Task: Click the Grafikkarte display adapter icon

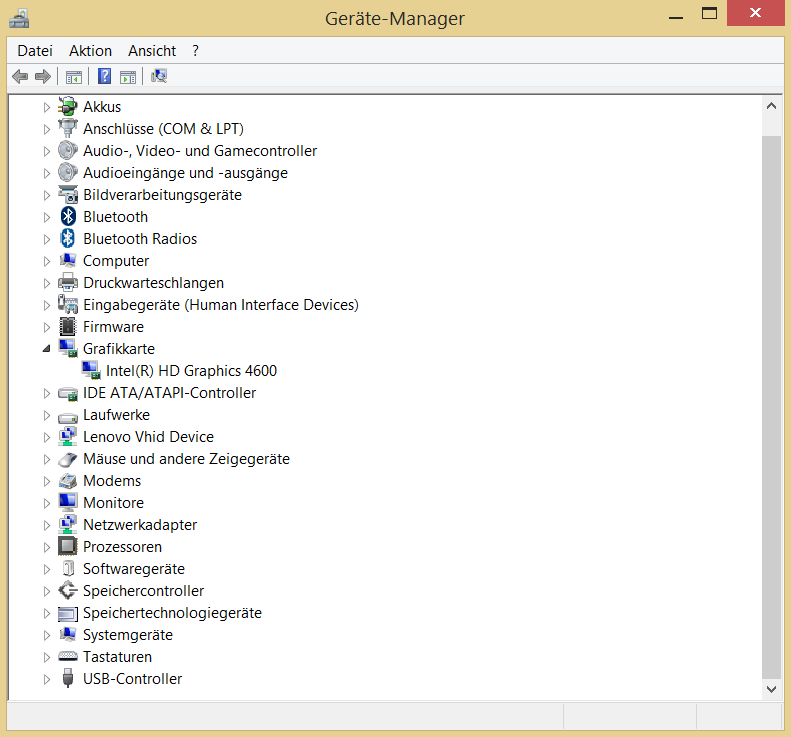Action: click(68, 349)
